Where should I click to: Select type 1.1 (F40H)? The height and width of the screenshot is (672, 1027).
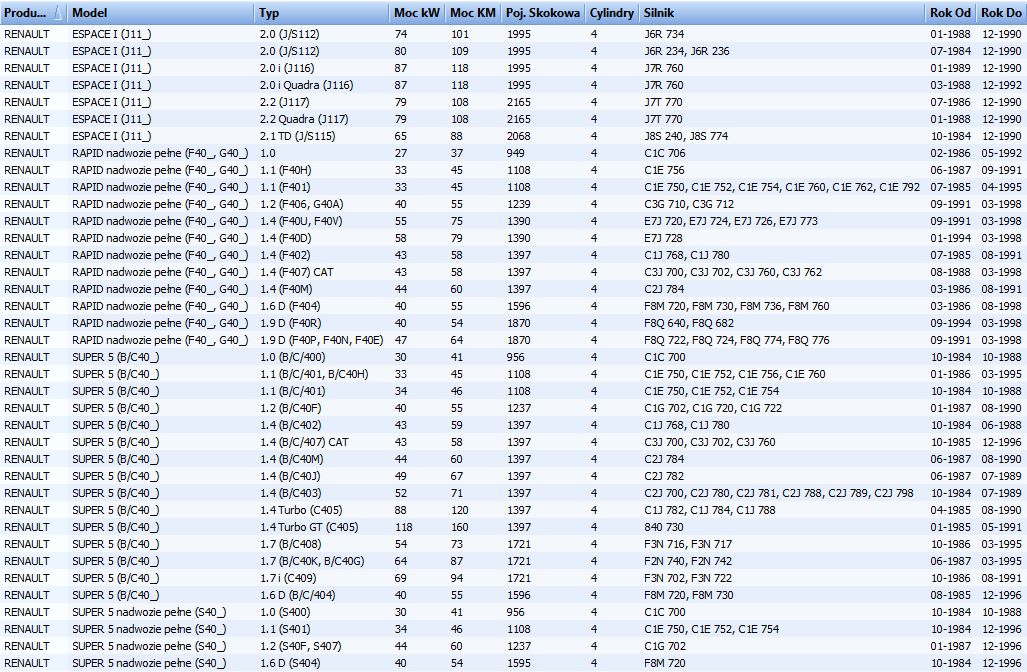pos(285,170)
